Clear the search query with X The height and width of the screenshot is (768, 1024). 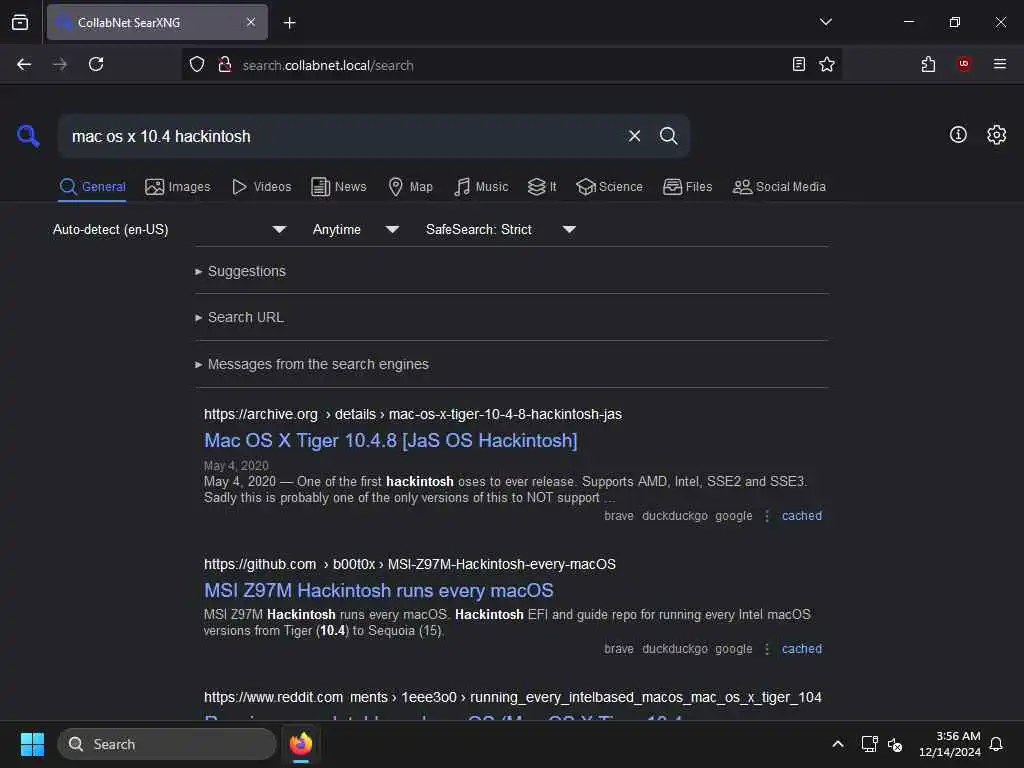[x=634, y=136]
